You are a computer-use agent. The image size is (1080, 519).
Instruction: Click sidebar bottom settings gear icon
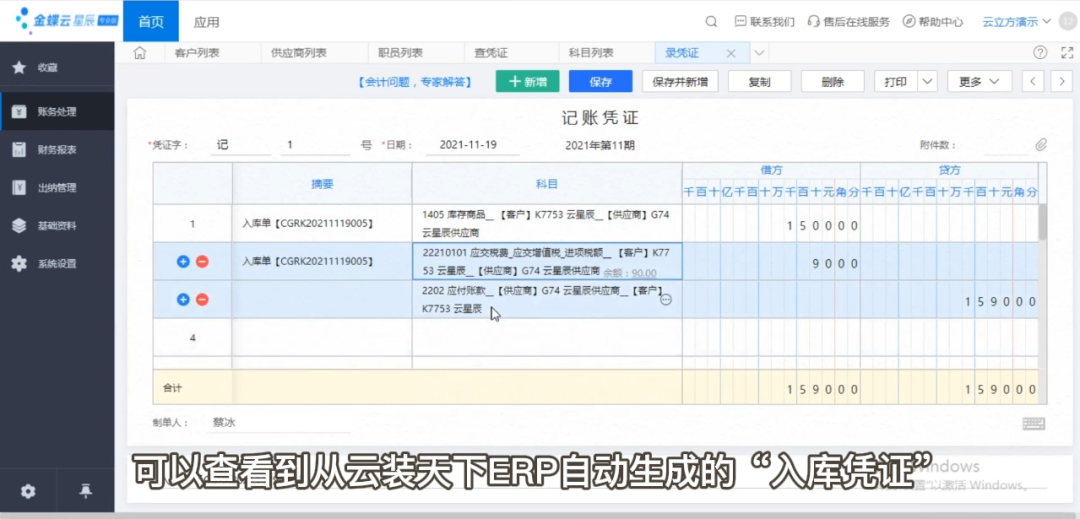[x=28, y=491]
